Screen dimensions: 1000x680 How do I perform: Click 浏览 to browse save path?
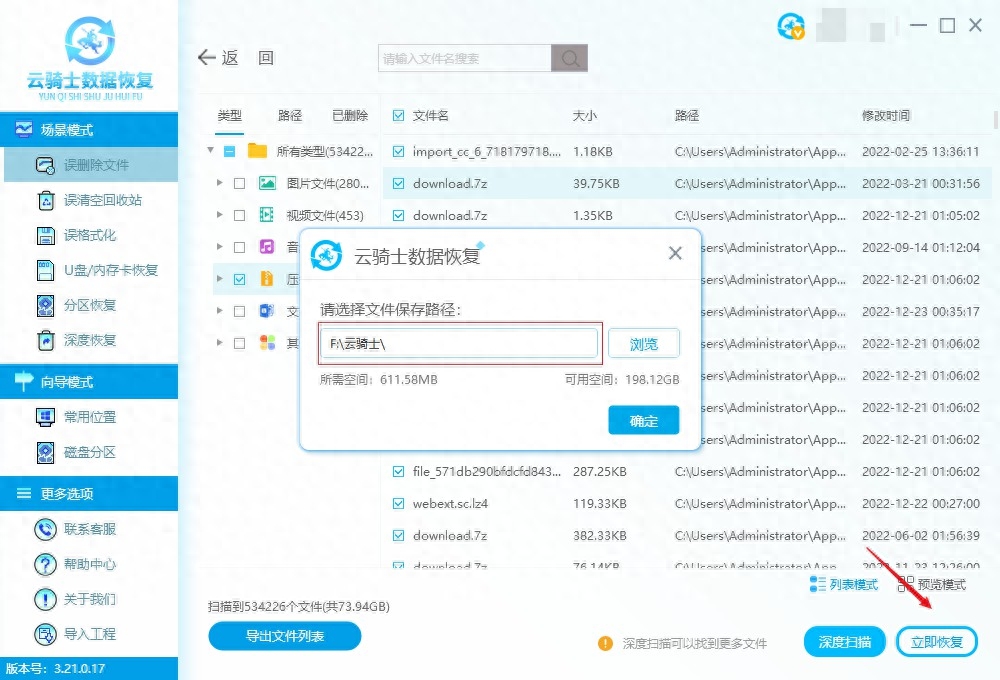tap(643, 344)
